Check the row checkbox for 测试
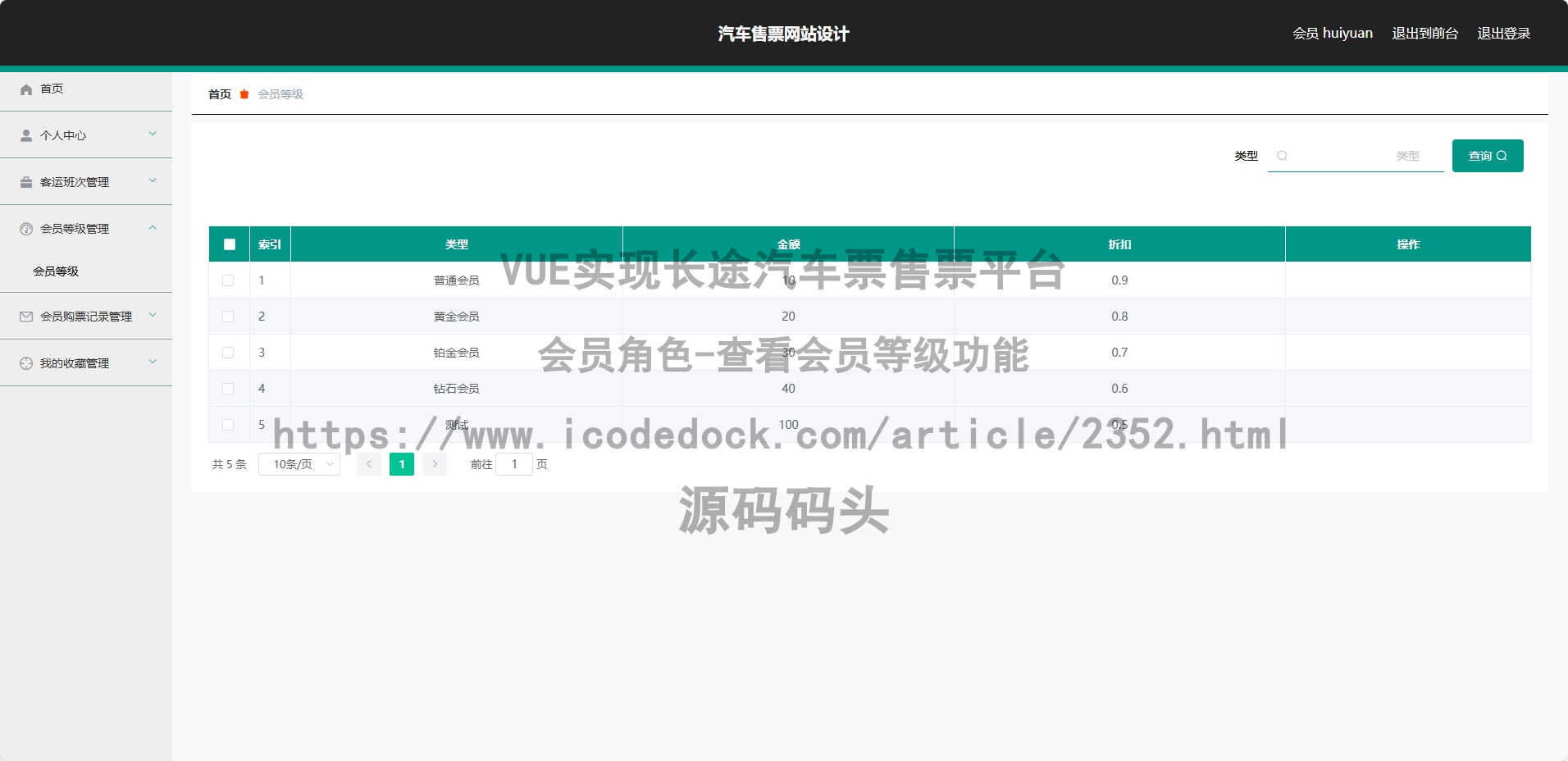Viewport: 1568px width, 761px height. point(228,425)
